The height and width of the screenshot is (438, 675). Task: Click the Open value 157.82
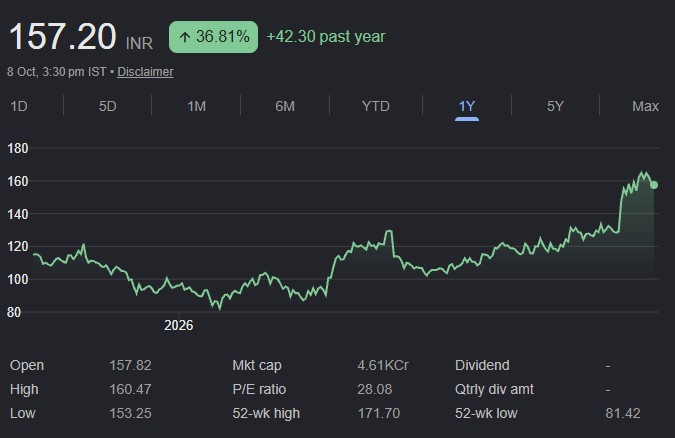pyautogui.click(x=130, y=365)
